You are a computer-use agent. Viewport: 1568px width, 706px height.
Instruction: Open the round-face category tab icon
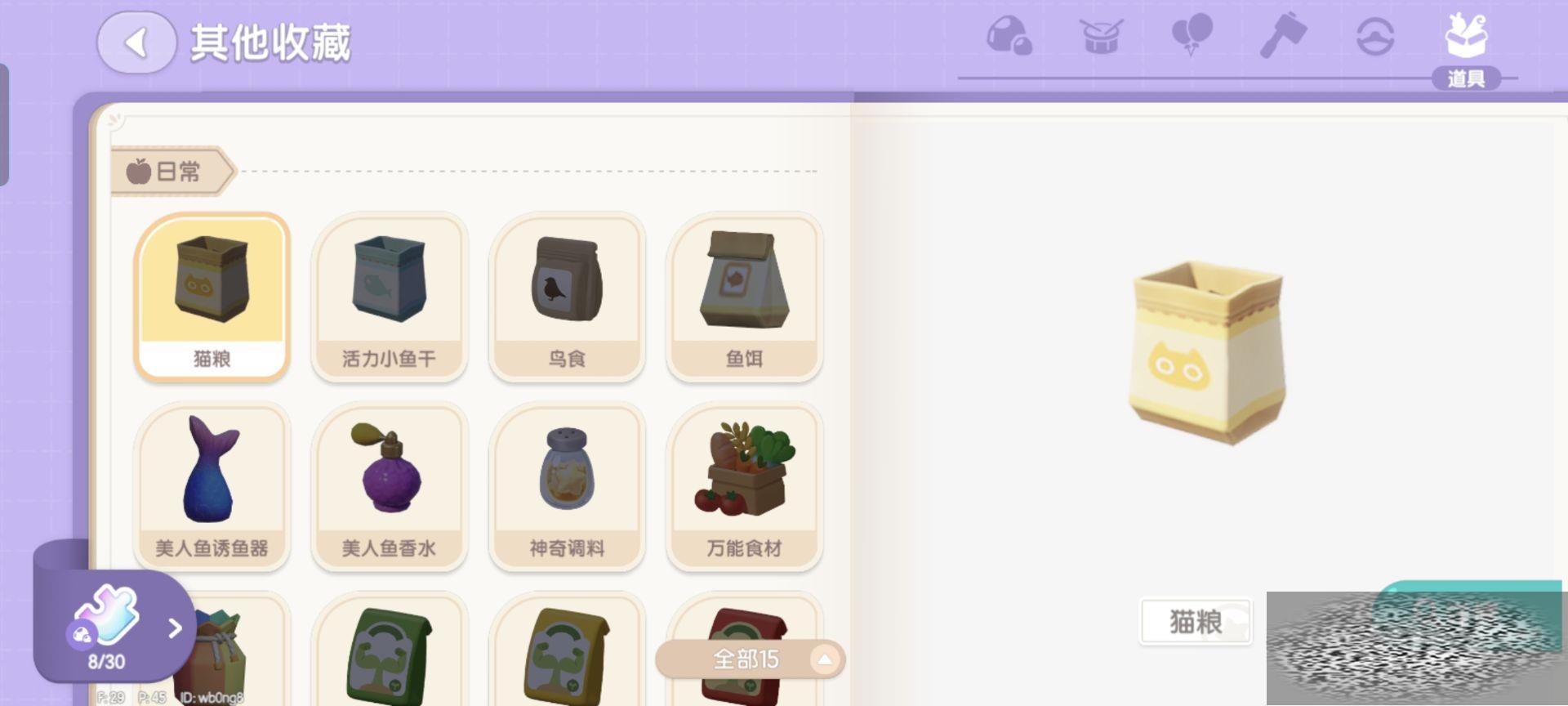(1374, 37)
